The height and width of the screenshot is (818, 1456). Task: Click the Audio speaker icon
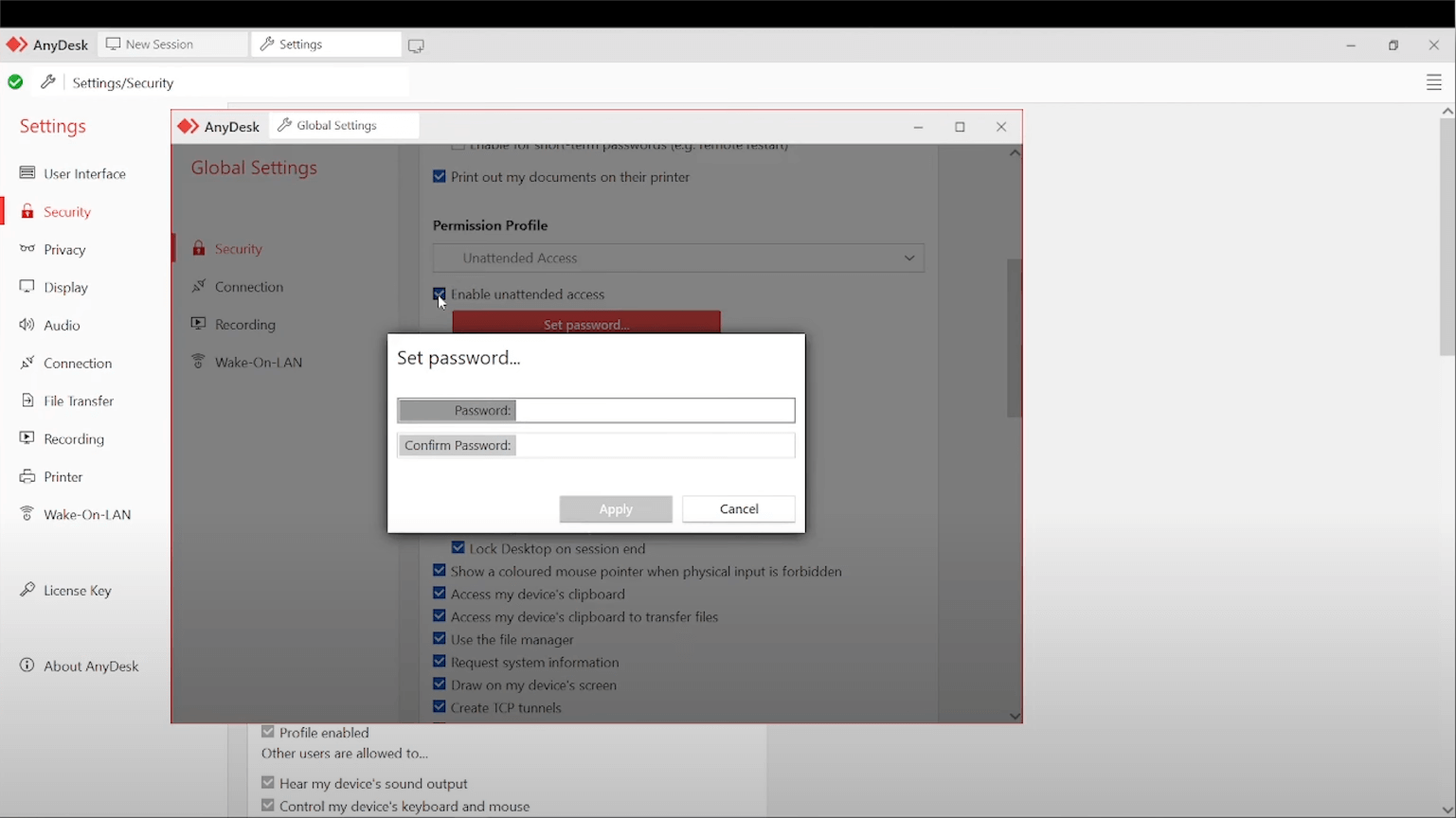tap(27, 325)
